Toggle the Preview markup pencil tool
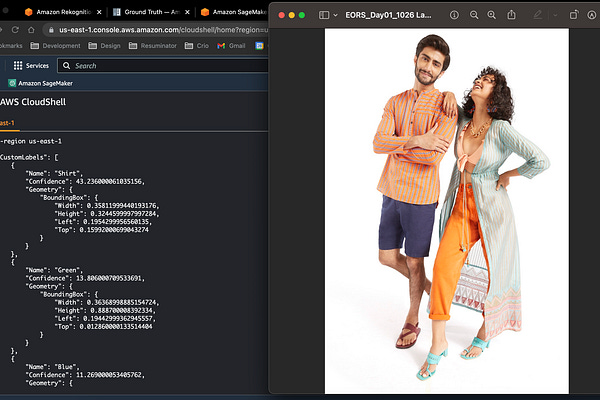Viewport: 600px width, 400px height. (x=538, y=15)
